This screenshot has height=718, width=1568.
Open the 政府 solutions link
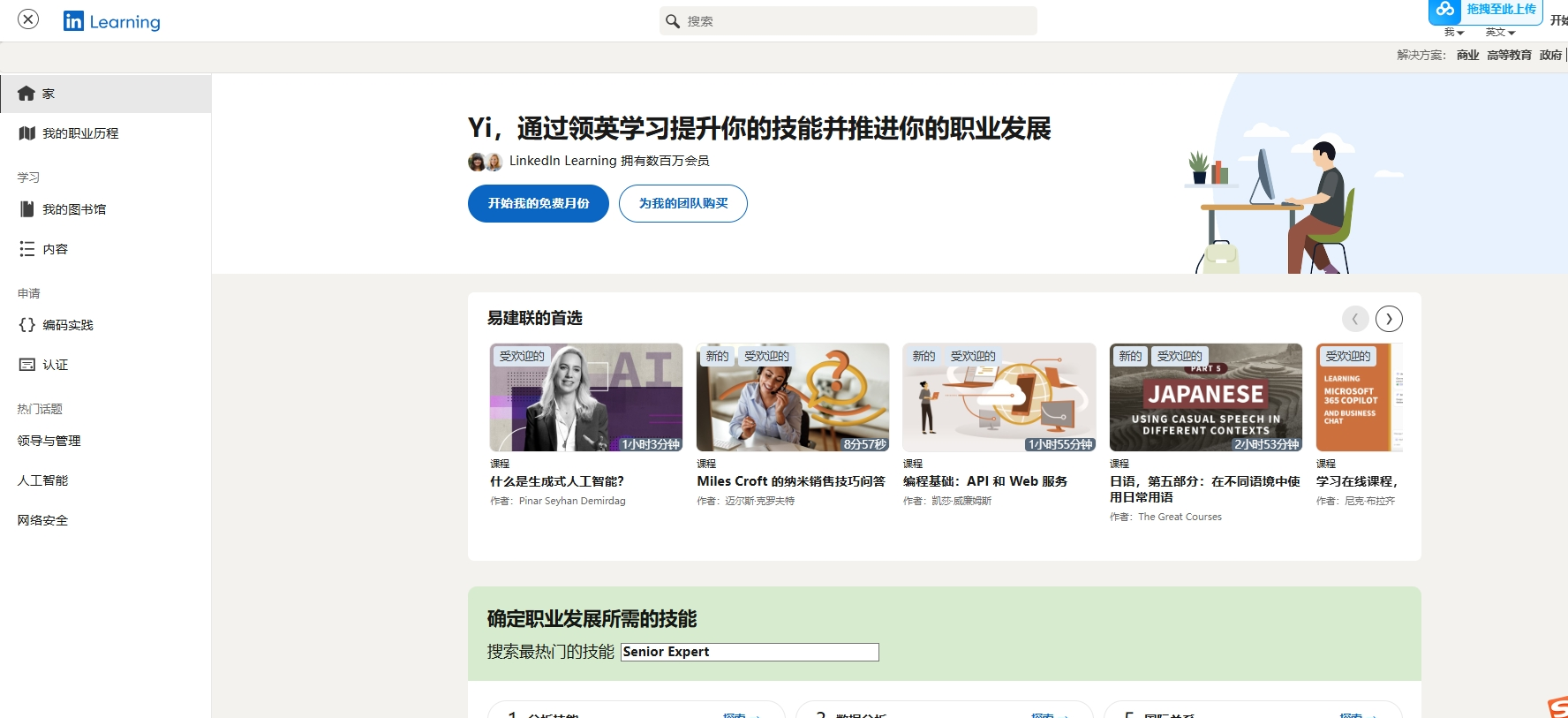[1550, 55]
